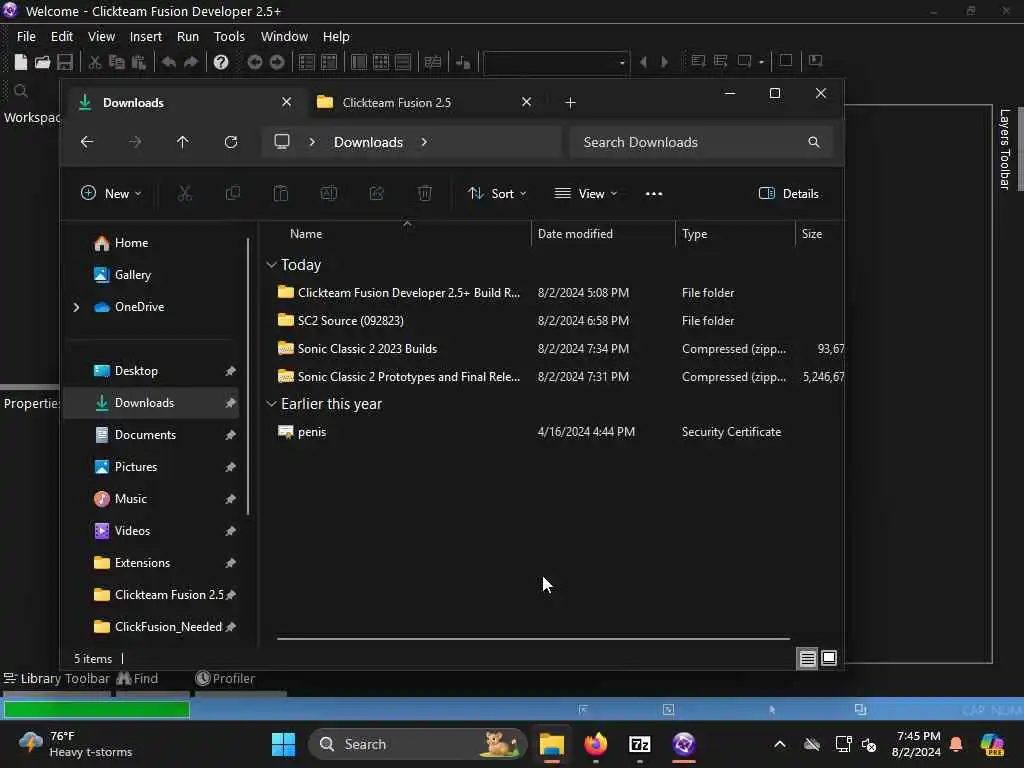This screenshot has height=768, width=1024.
Task: Click the Search Downloads field
Action: (701, 142)
